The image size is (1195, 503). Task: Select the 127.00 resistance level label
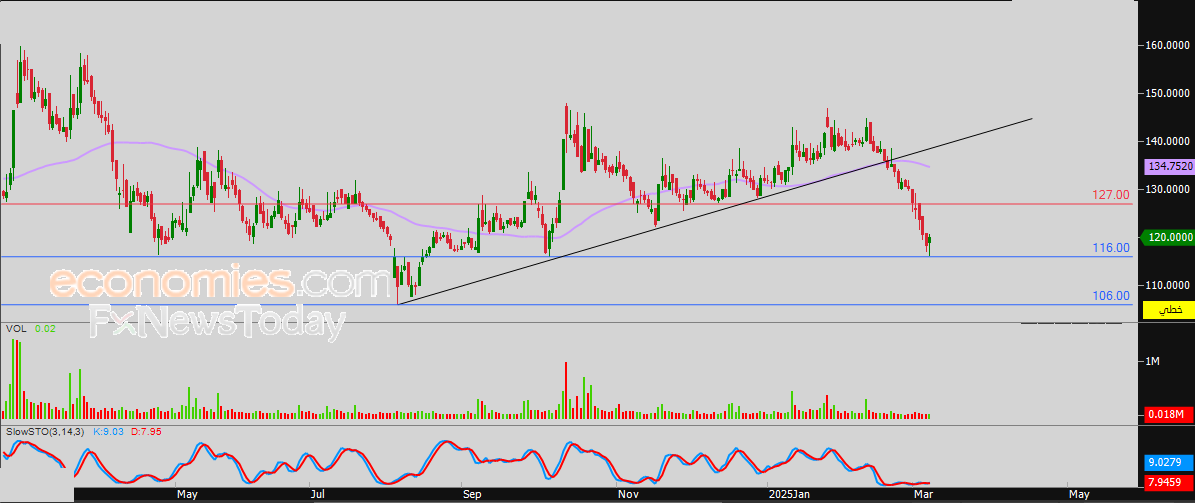point(1111,195)
